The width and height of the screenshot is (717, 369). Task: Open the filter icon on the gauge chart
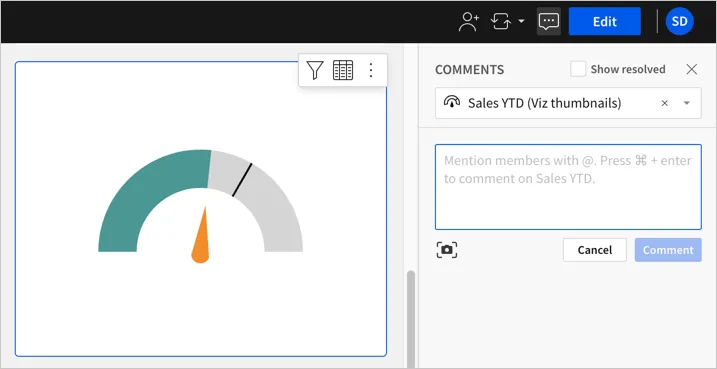(315, 70)
